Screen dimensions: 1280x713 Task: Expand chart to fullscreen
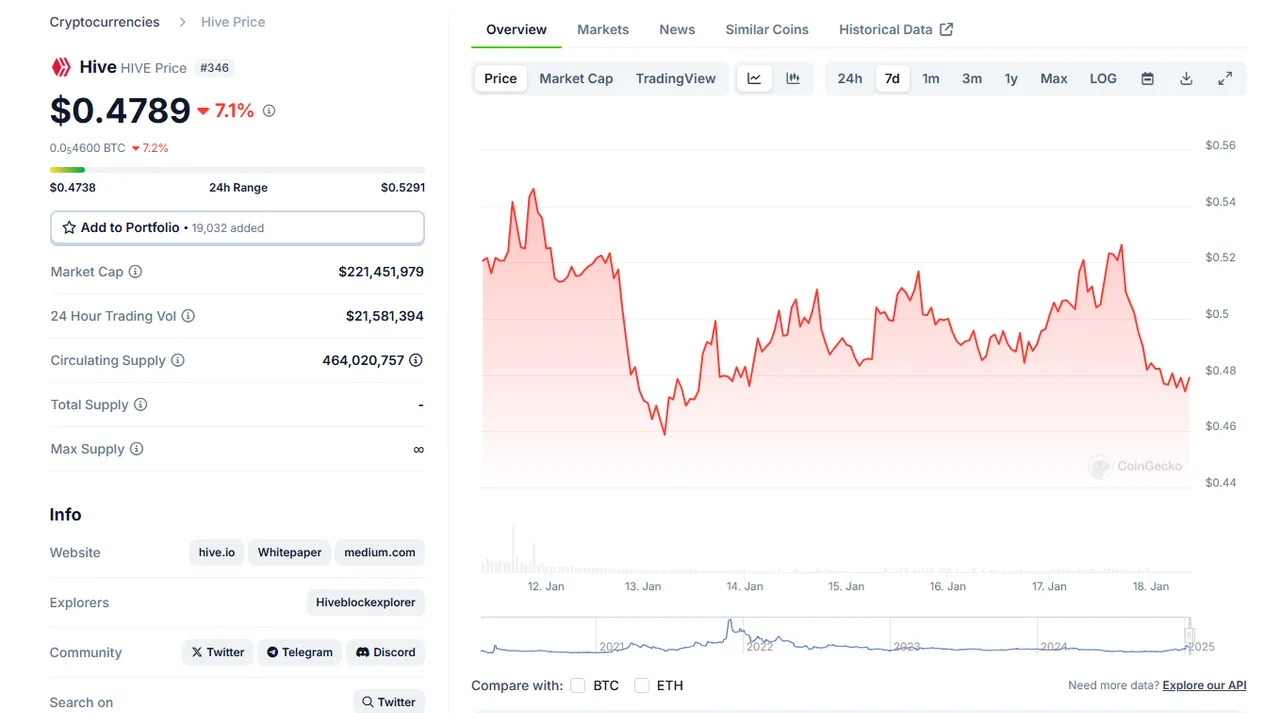(x=1225, y=79)
